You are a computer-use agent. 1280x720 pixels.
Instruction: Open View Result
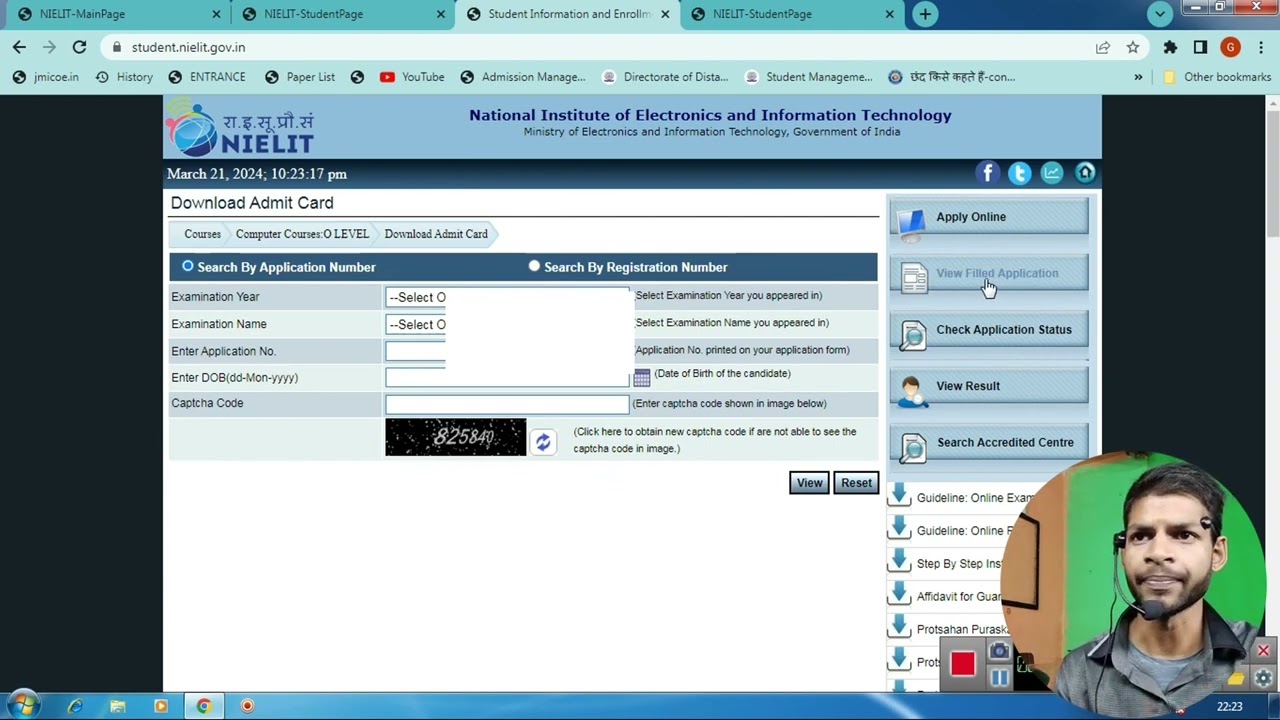click(x=989, y=386)
